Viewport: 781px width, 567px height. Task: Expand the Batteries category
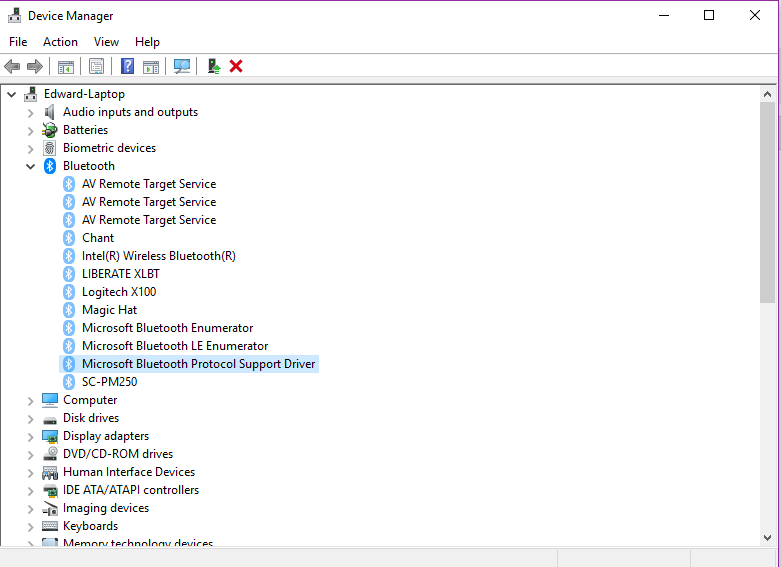click(x=31, y=131)
